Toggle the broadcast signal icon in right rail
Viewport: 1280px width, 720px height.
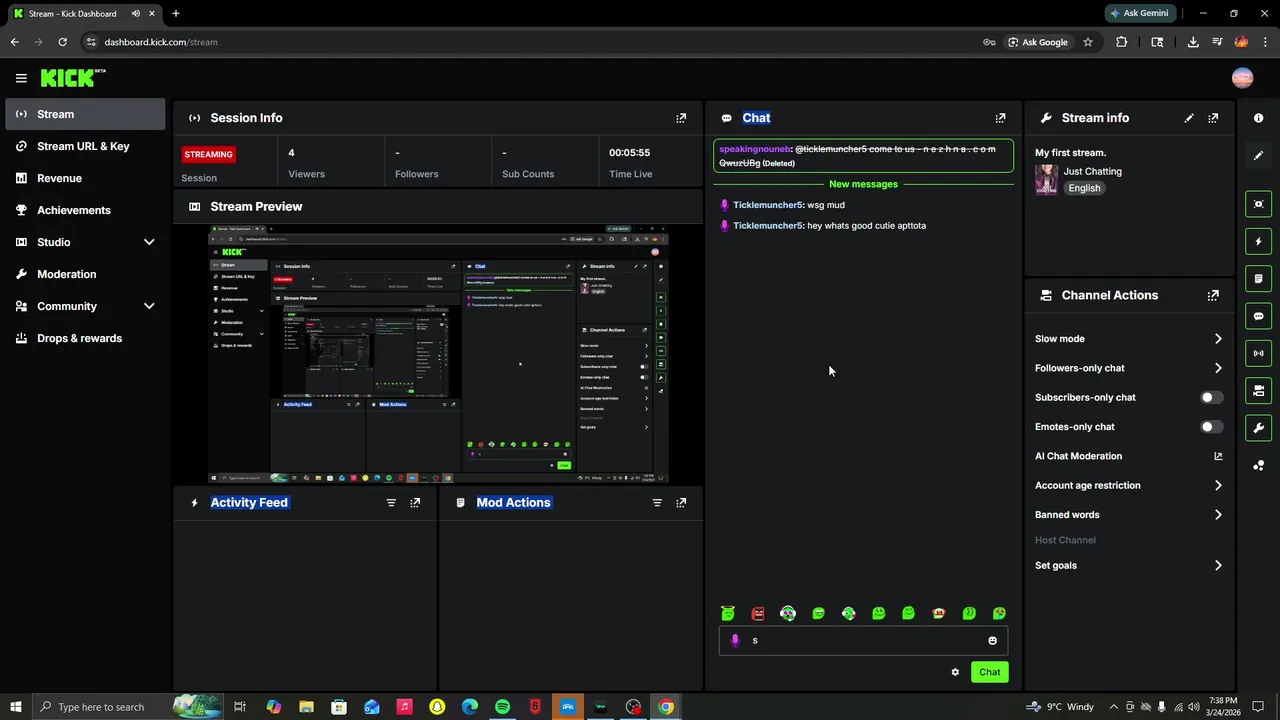tap(1258, 353)
